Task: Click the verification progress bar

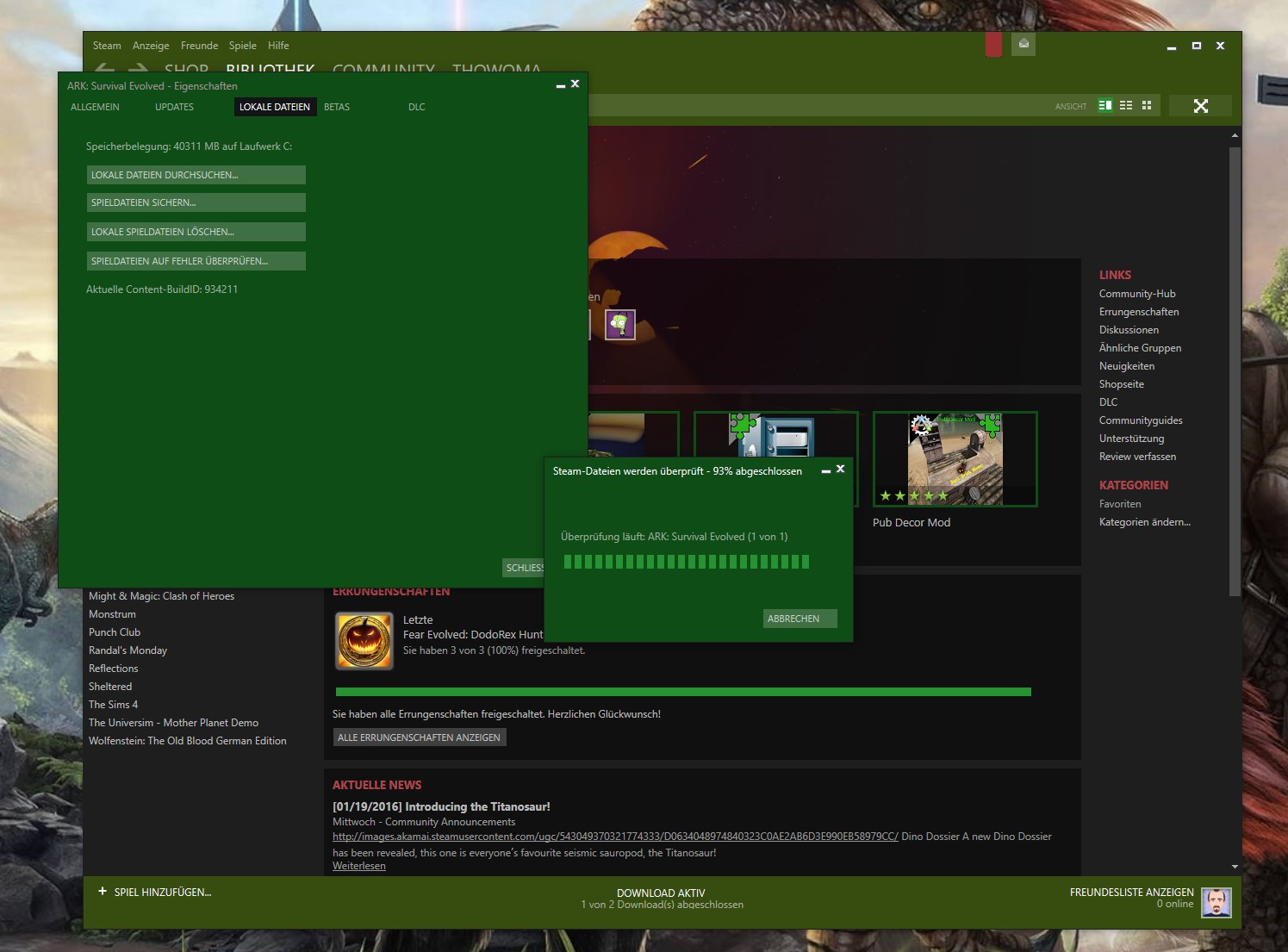Action: click(687, 562)
